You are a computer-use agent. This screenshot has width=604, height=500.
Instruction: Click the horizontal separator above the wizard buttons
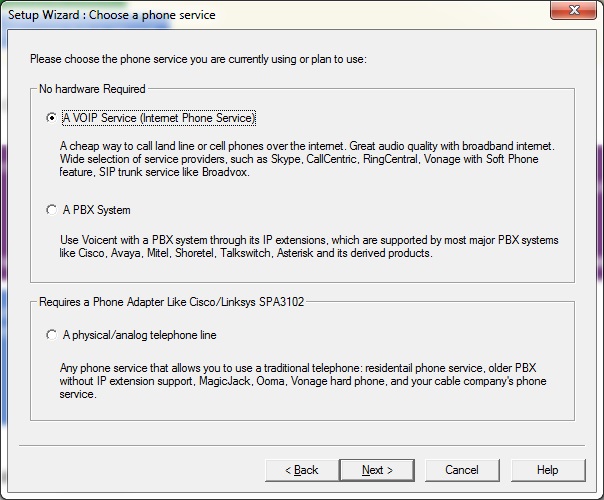302,445
